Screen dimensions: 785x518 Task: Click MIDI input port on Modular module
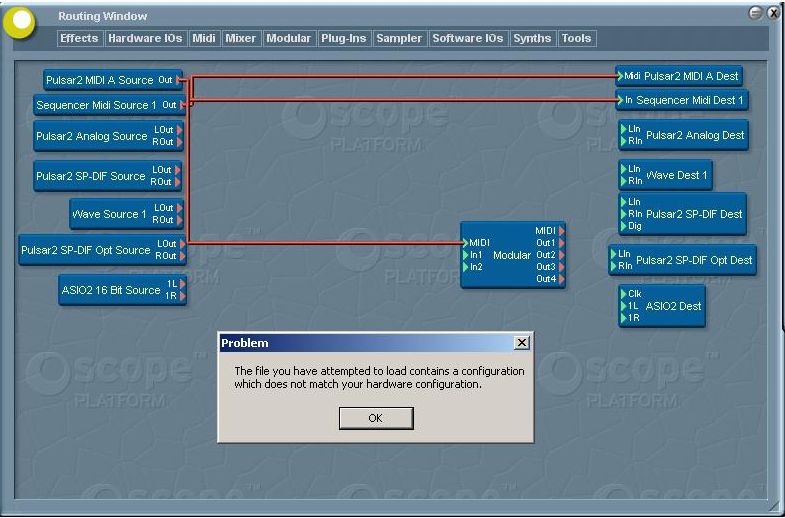[x=466, y=243]
